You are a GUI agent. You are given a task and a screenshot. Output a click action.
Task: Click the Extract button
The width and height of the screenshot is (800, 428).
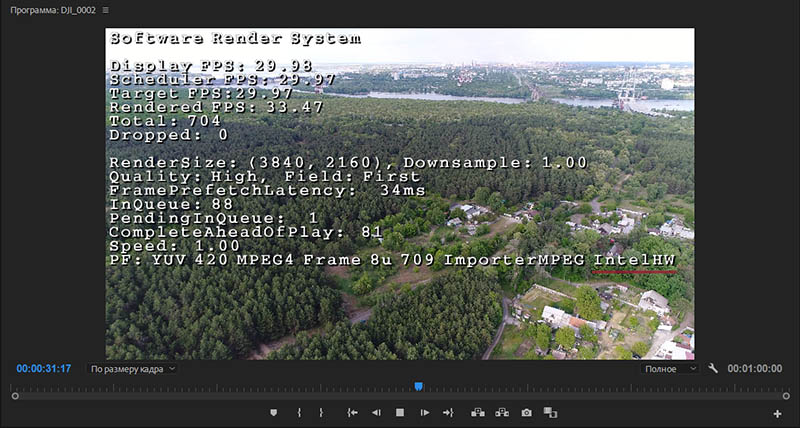point(502,413)
